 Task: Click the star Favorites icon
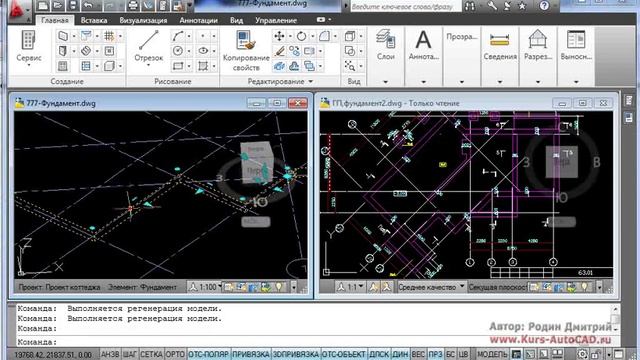coord(522,6)
